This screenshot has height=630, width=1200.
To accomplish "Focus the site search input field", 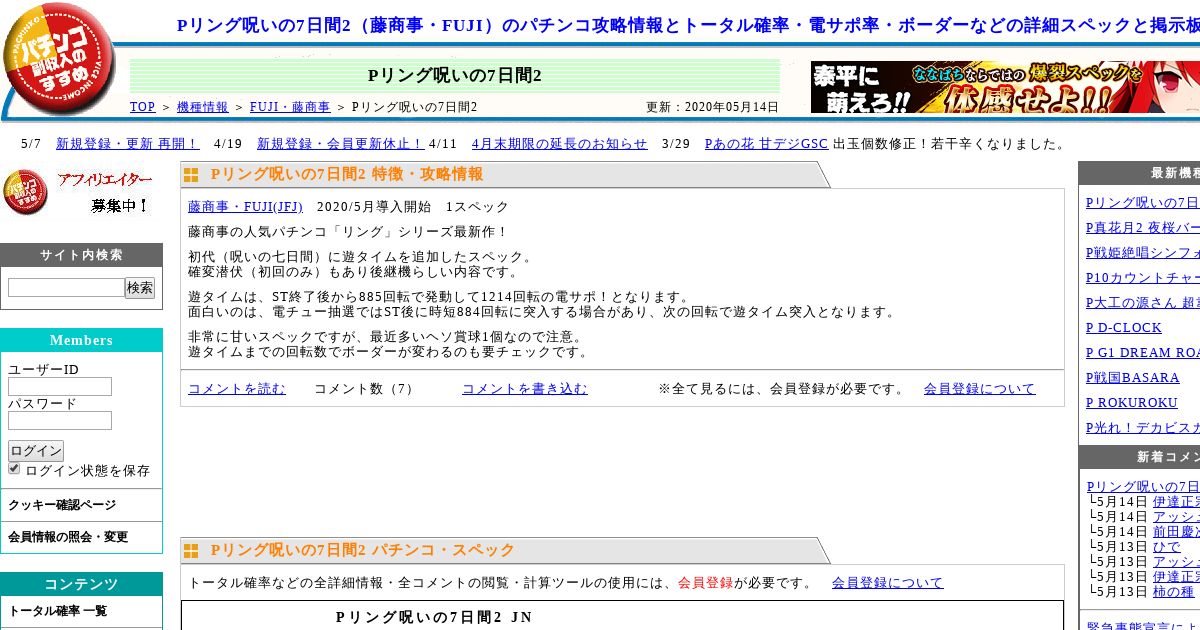I will click(x=66, y=288).
